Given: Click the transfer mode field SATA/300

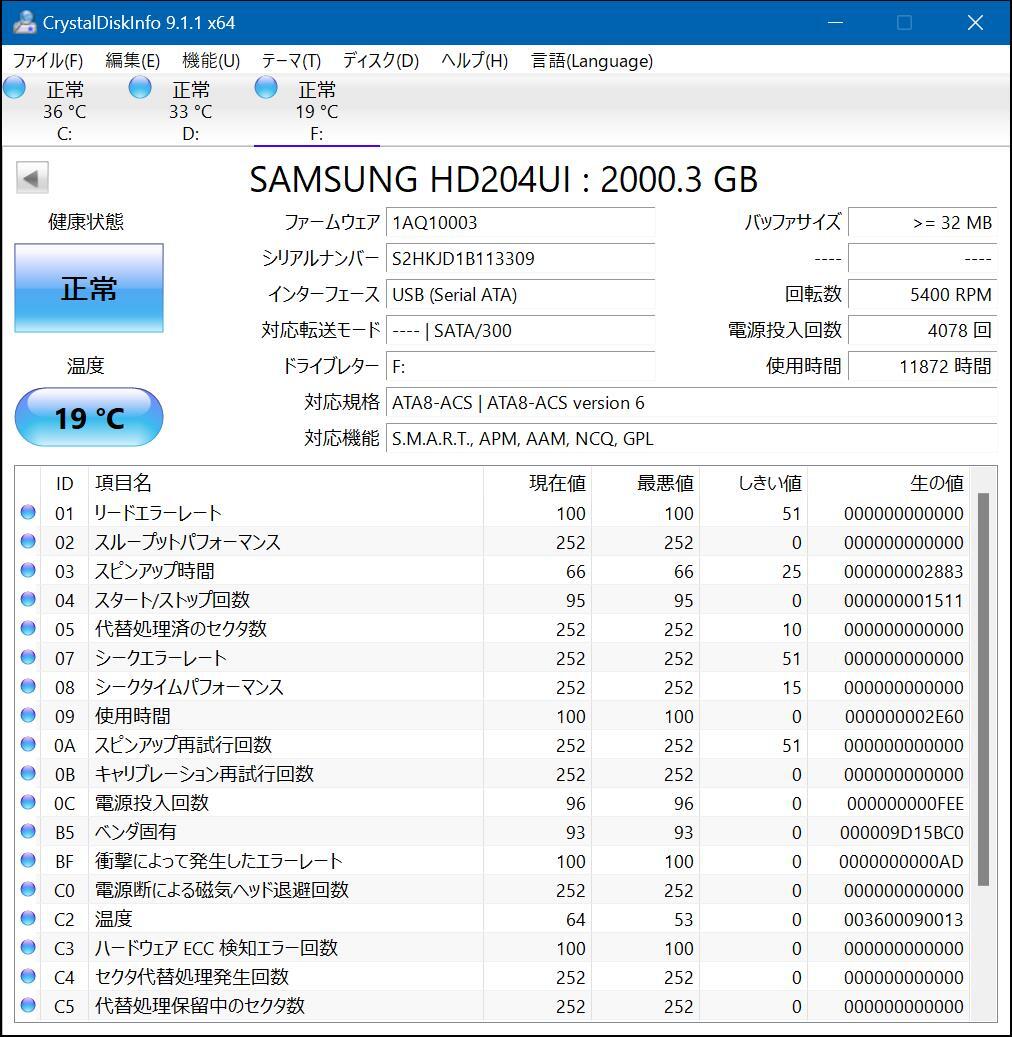Looking at the screenshot, I should pyautogui.click(x=520, y=330).
